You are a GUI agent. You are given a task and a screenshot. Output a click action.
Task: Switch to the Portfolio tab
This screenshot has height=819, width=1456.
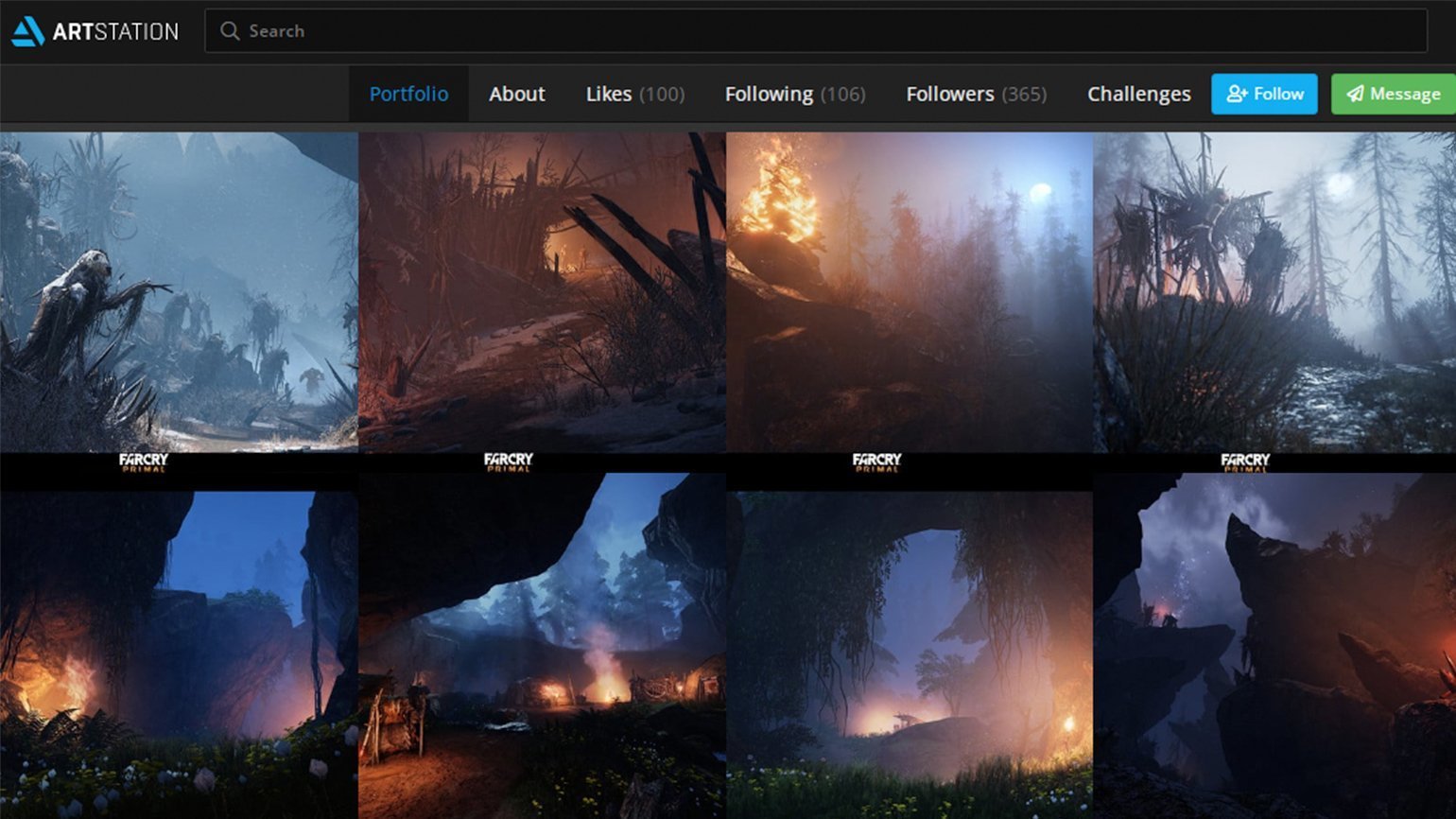[408, 94]
